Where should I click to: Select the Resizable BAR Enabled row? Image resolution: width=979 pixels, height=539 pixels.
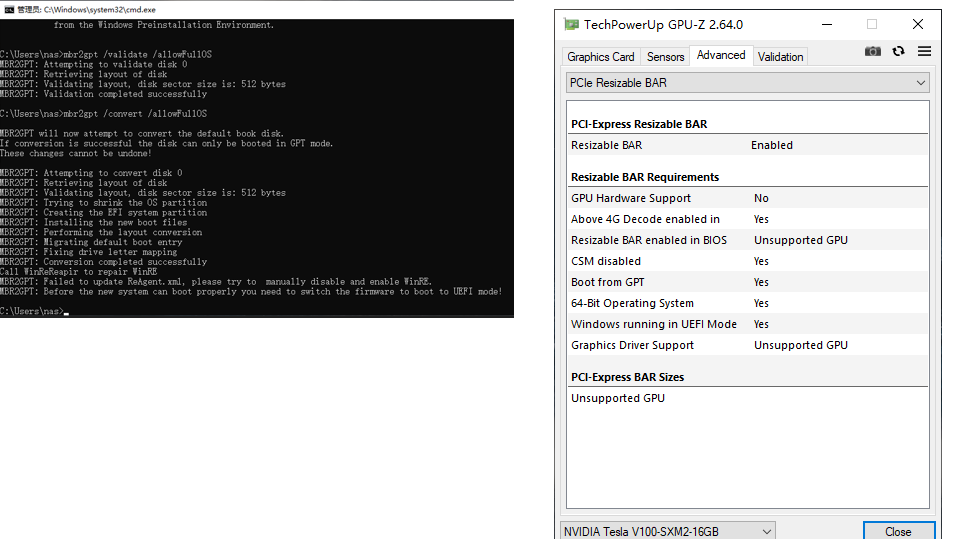[747, 145]
